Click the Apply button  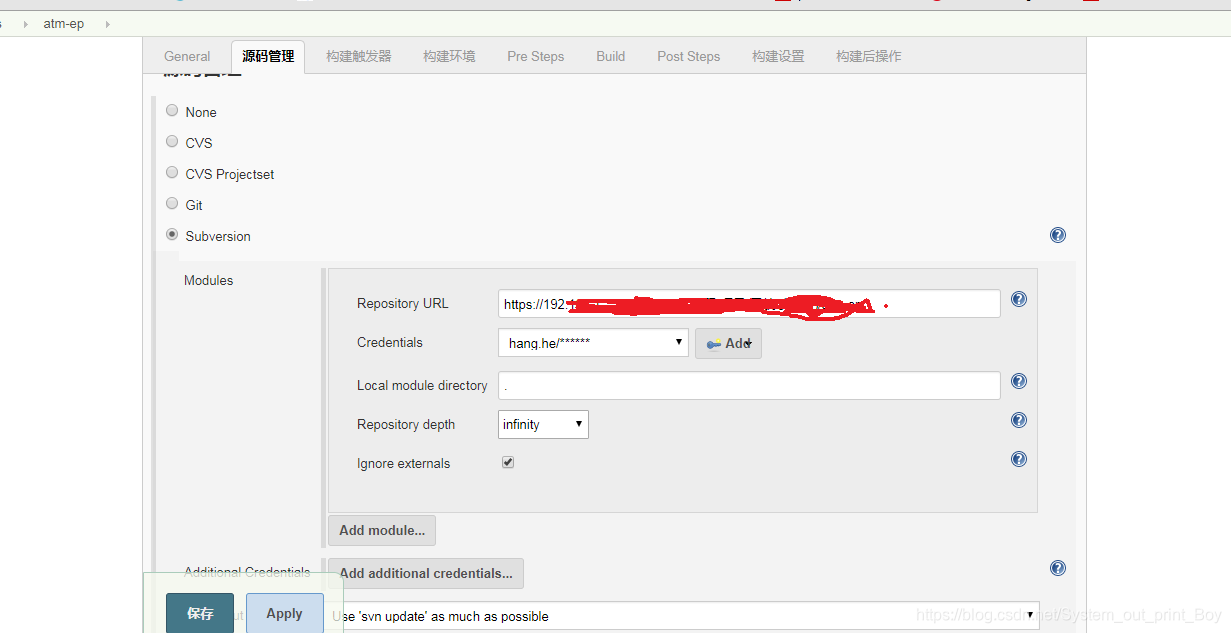tap(285, 613)
